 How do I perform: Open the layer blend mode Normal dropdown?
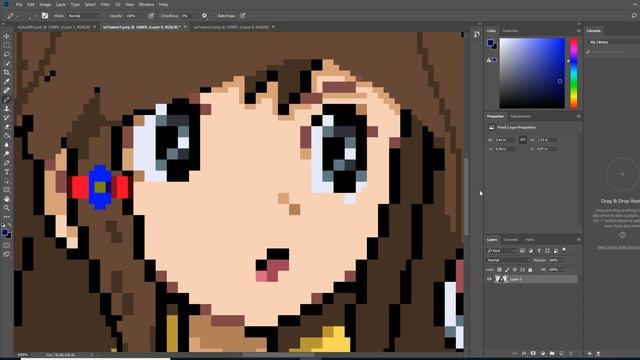coord(508,260)
